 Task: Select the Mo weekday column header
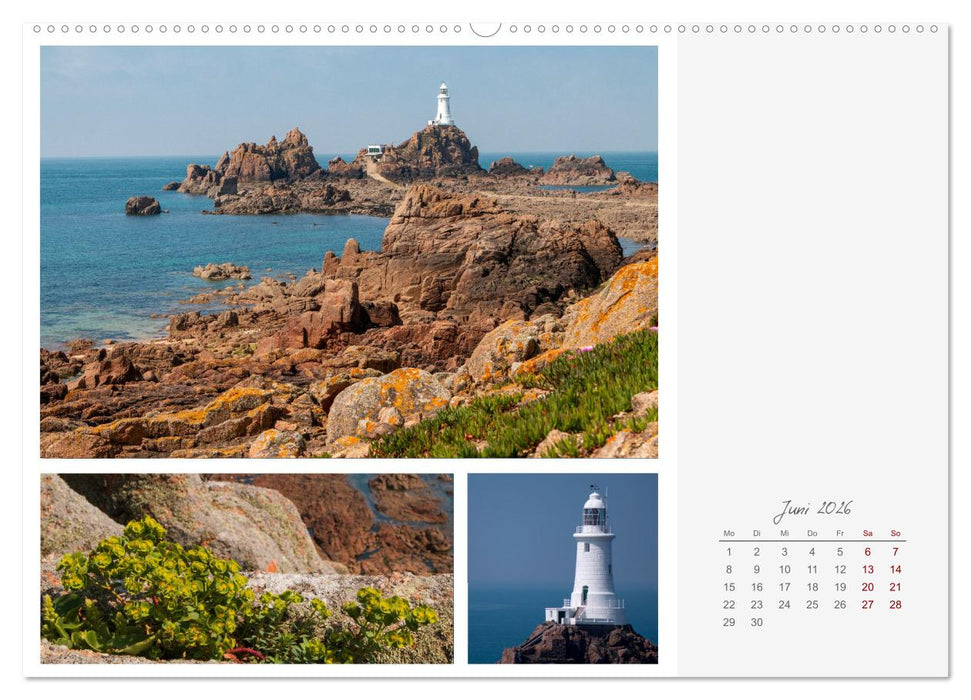click(x=729, y=533)
